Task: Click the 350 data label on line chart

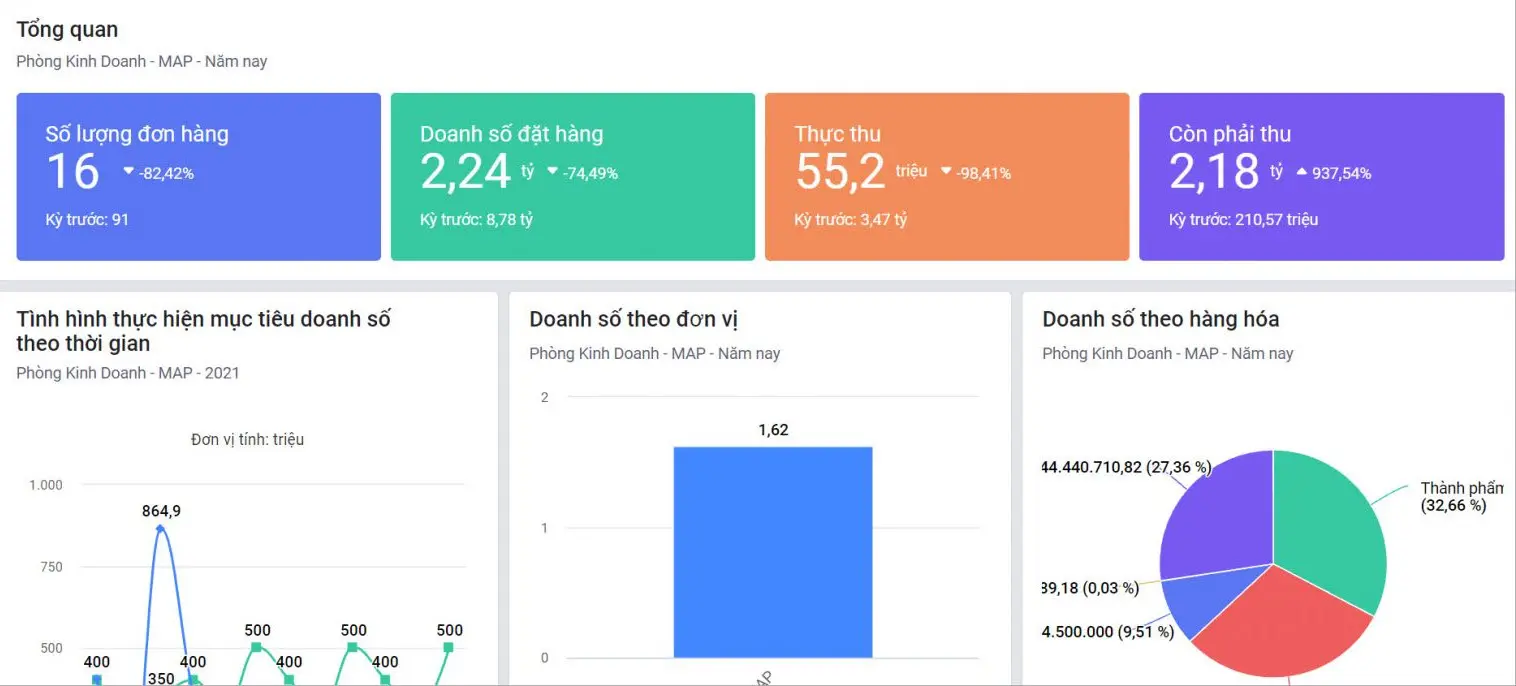Action: (x=160, y=678)
